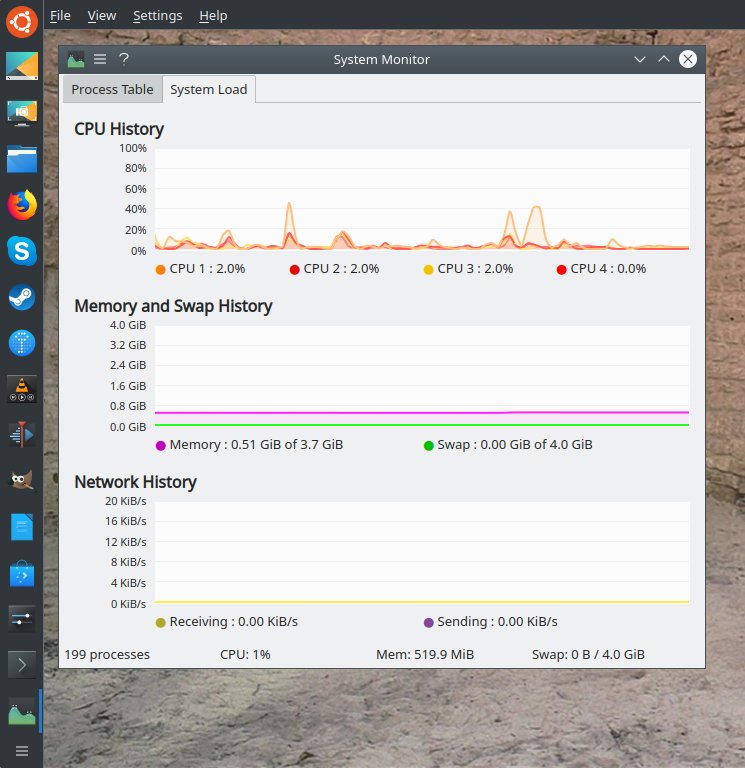Click "Swap : 0.00 GiB of 4.0 GiB" label
This screenshot has height=768, width=745.
[x=515, y=445]
